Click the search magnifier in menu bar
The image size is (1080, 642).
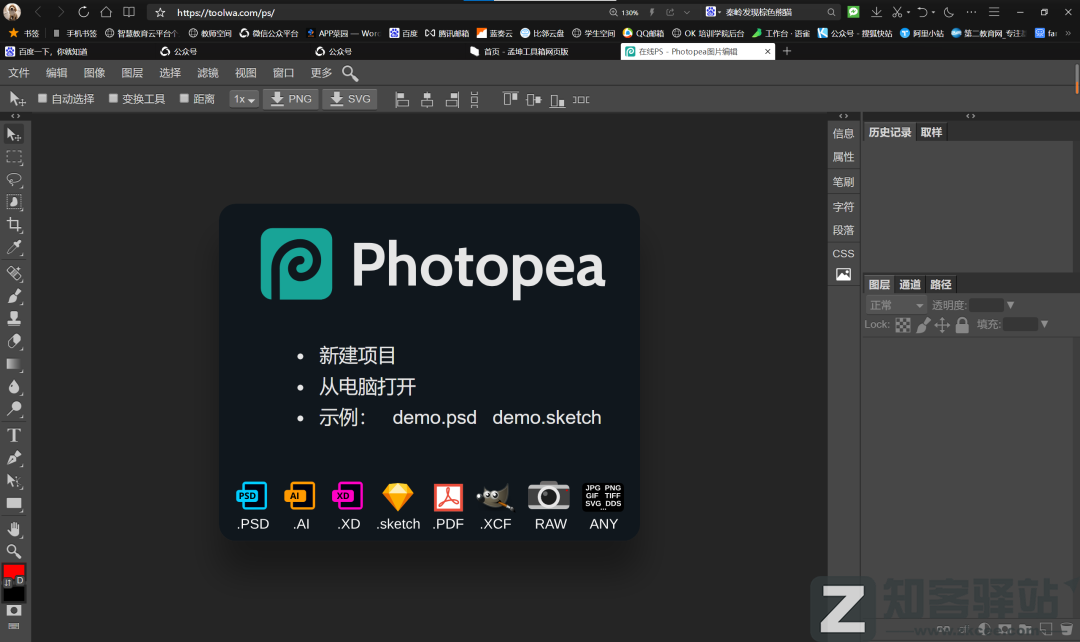pos(350,73)
